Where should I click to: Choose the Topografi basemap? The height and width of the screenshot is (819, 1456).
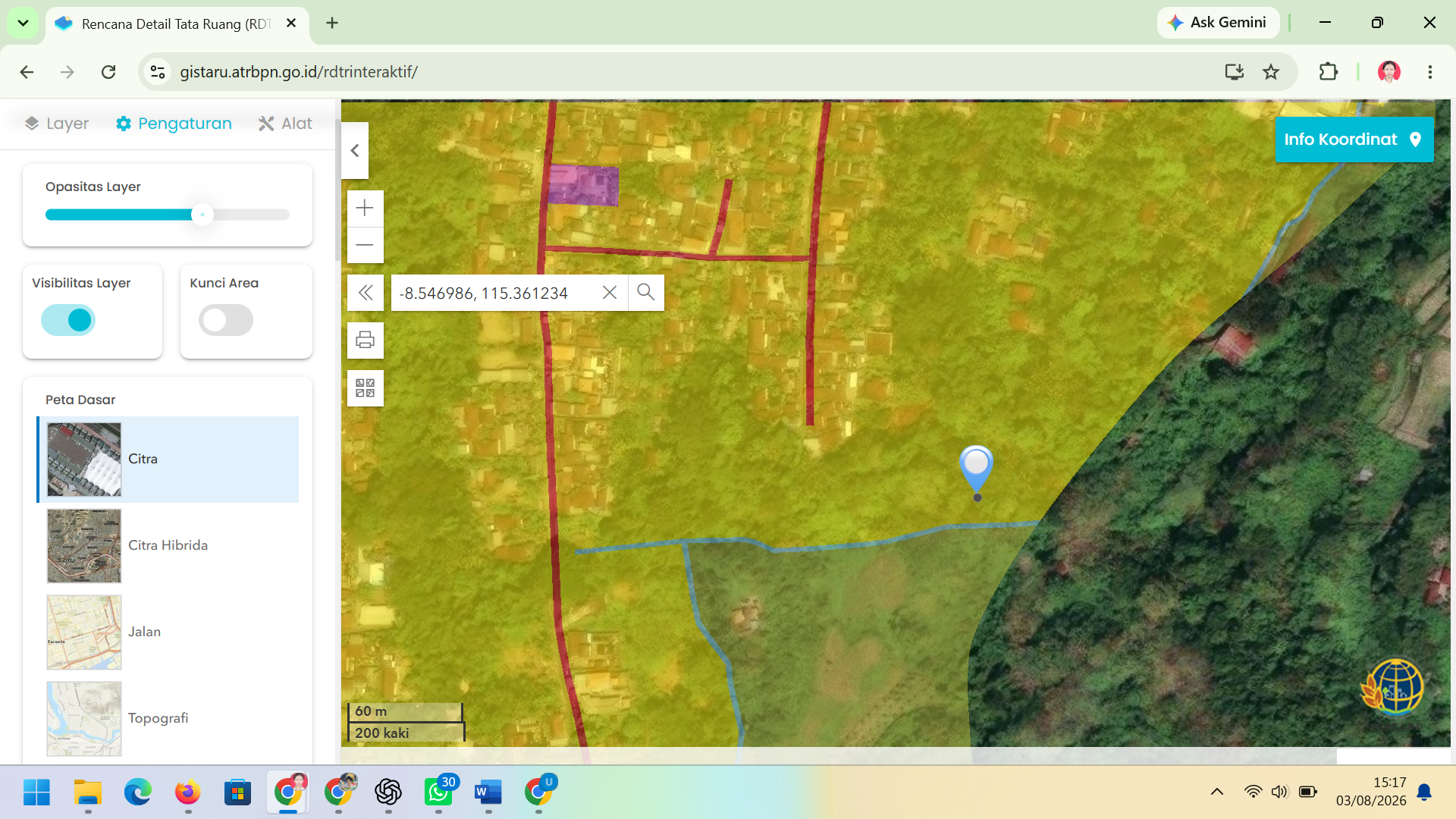coord(168,718)
